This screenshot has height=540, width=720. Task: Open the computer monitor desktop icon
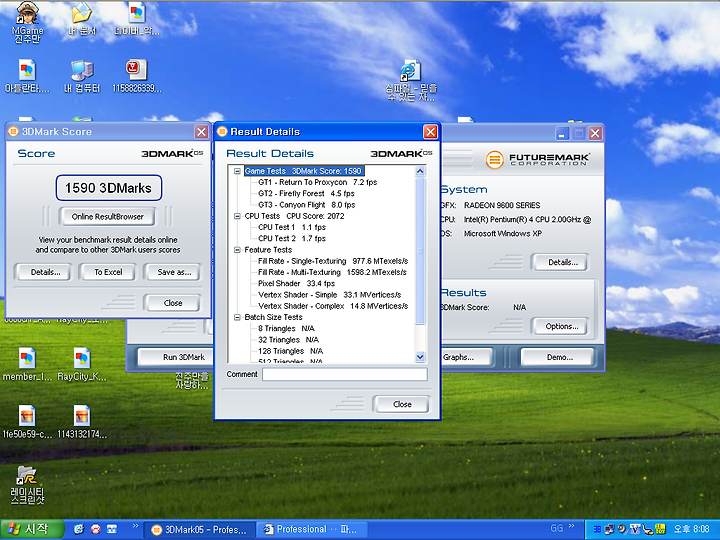click(82, 71)
